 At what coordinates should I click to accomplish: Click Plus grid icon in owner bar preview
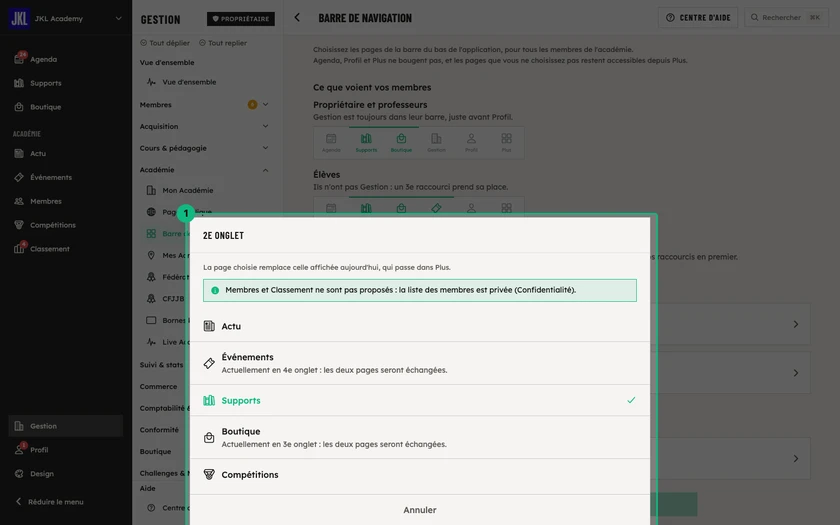(506, 139)
